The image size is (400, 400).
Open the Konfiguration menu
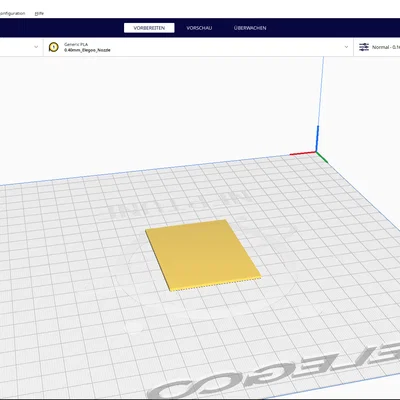[x=12, y=13]
